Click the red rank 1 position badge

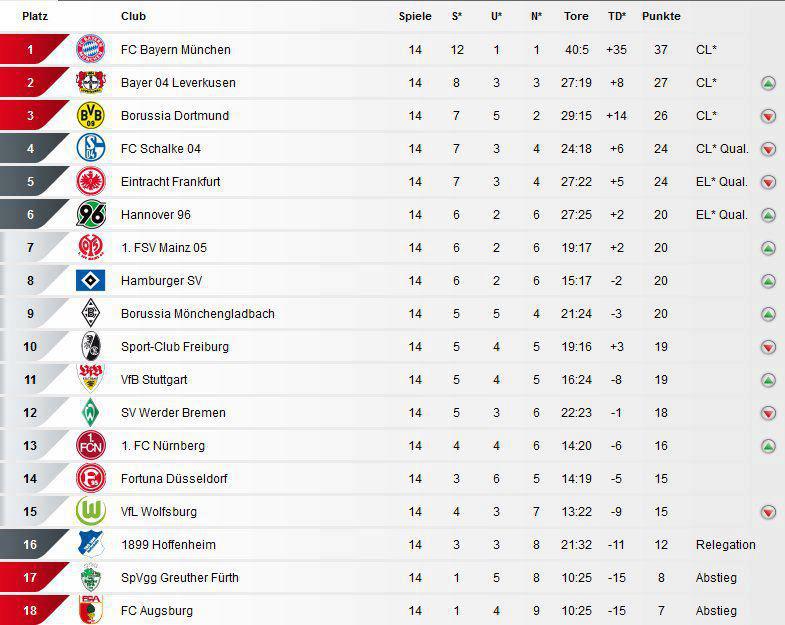click(x=30, y=49)
